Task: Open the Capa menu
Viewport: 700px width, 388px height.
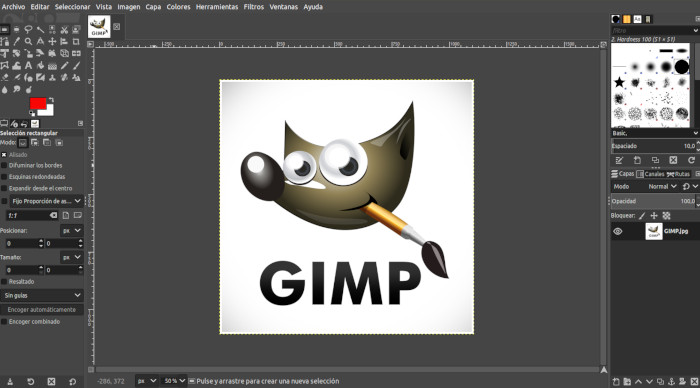Action: point(153,7)
